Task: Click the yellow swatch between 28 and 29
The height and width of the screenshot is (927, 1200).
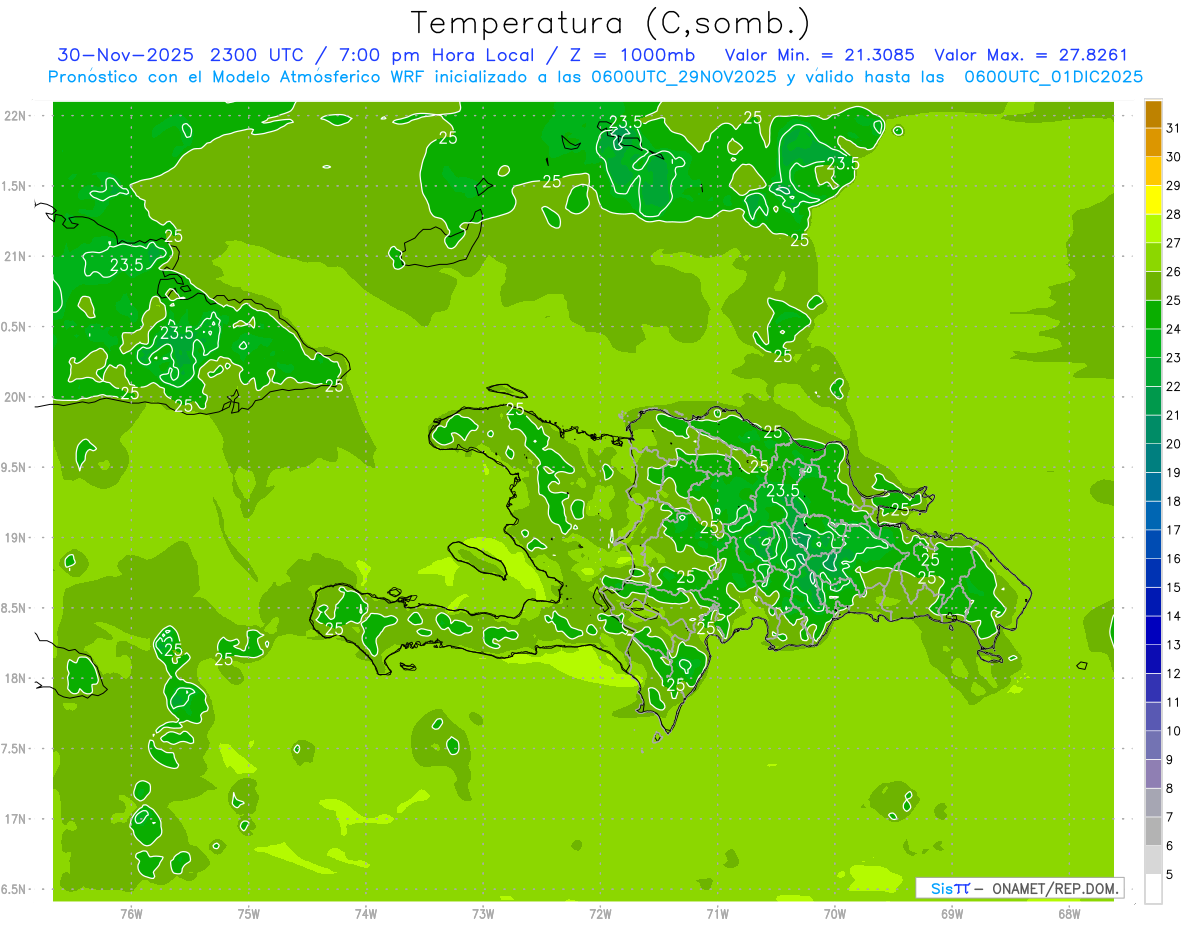Action: pos(1153,201)
